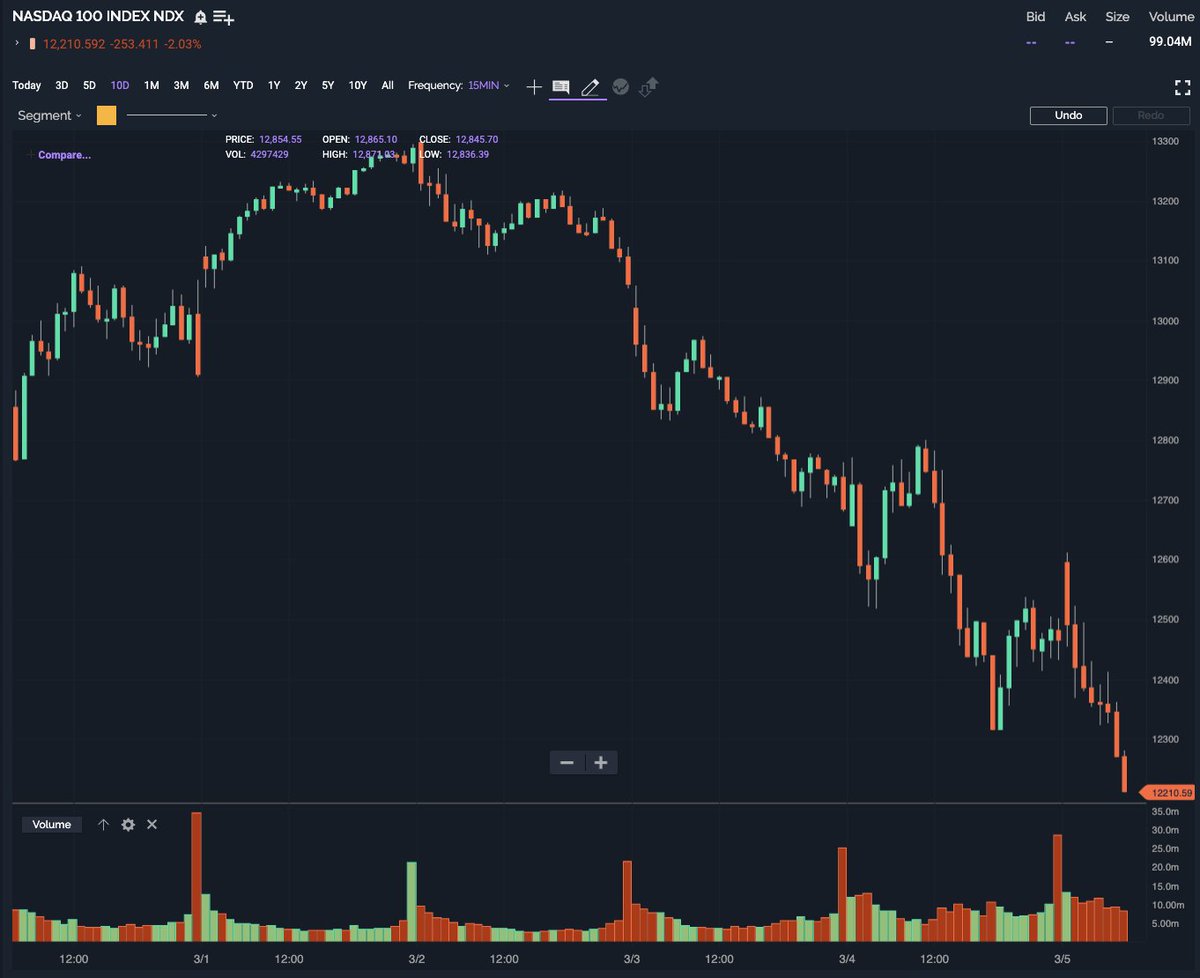
Task: Enter fullscreen chart mode
Action: click(1183, 87)
